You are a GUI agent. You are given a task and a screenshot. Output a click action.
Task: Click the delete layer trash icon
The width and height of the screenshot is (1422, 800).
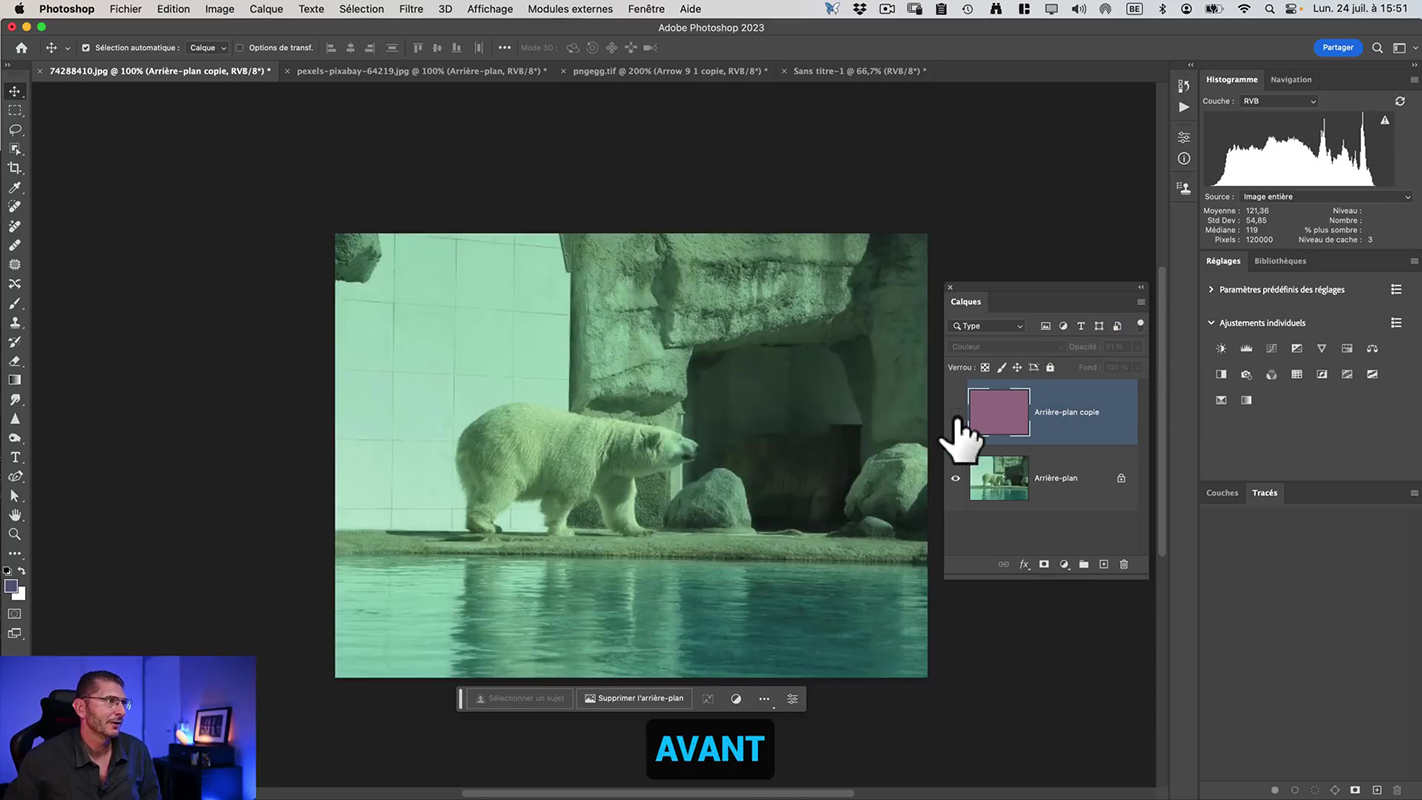tap(1123, 565)
